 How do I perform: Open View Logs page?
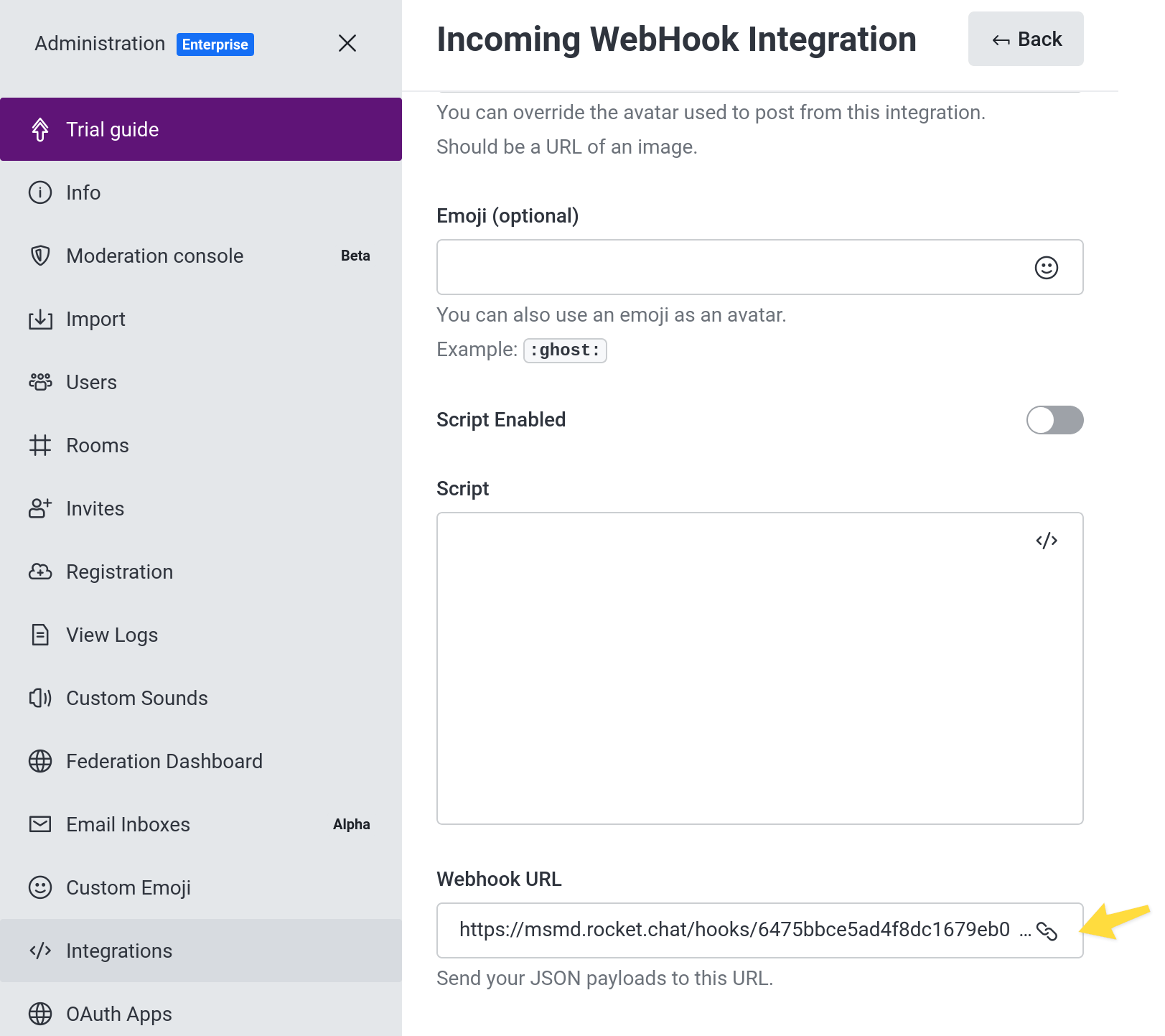coord(112,635)
